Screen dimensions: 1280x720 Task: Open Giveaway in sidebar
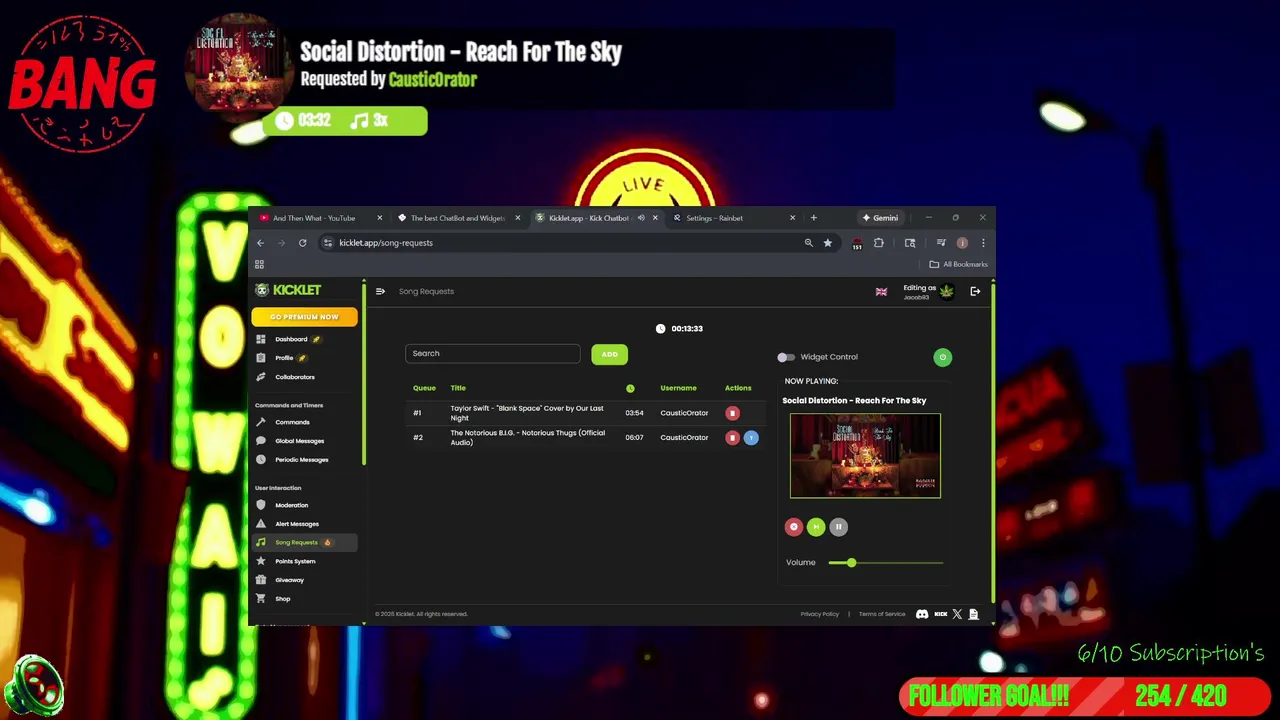click(289, 580)
